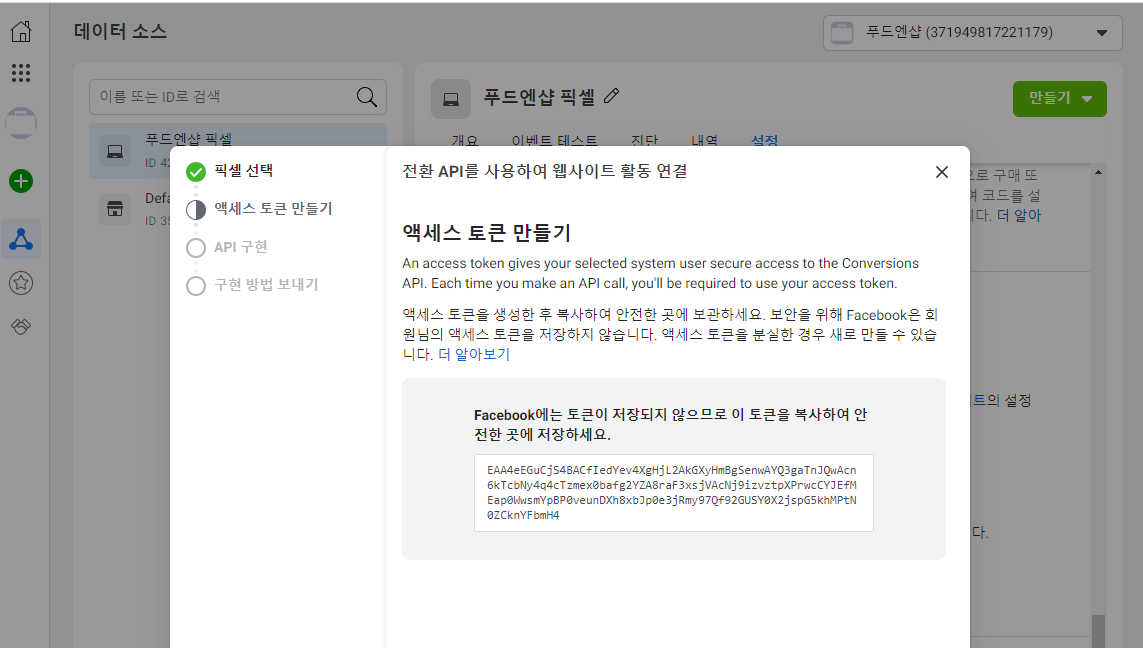The height and width of the screenshot is (648, 1143).
Task: Select the 픽셀 선택 completed step
Action: click(230, 171)
